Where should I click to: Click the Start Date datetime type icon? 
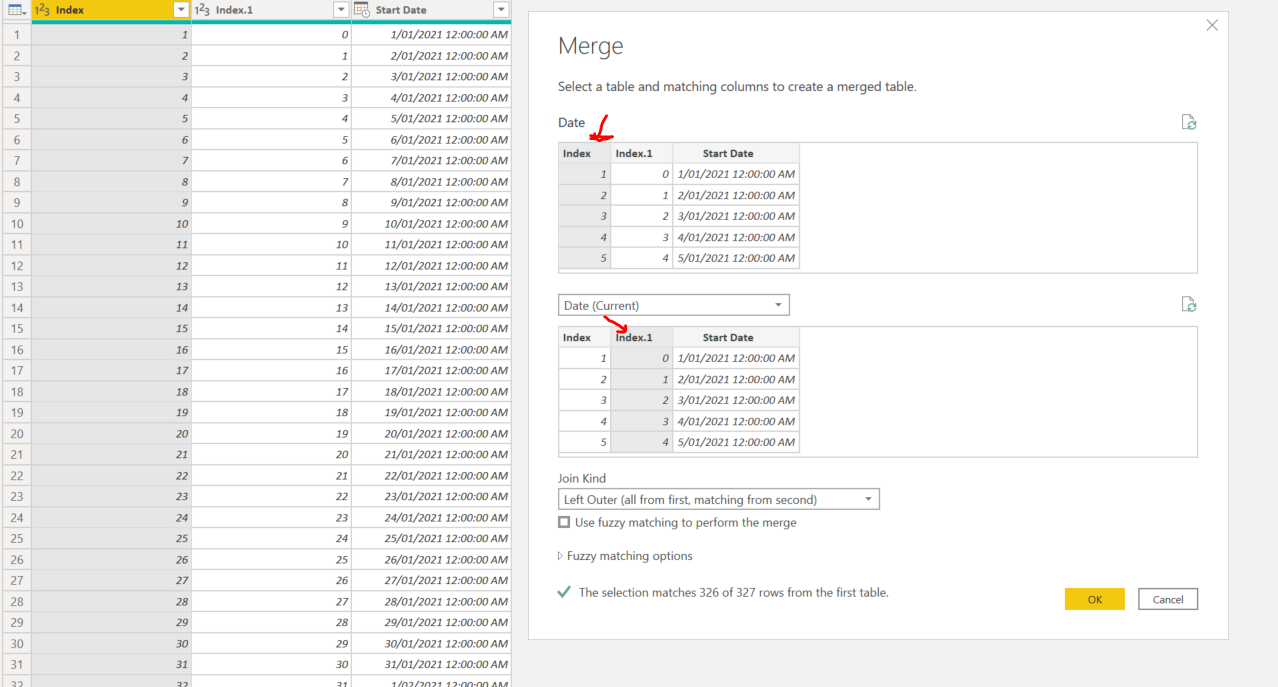point(361,10)
